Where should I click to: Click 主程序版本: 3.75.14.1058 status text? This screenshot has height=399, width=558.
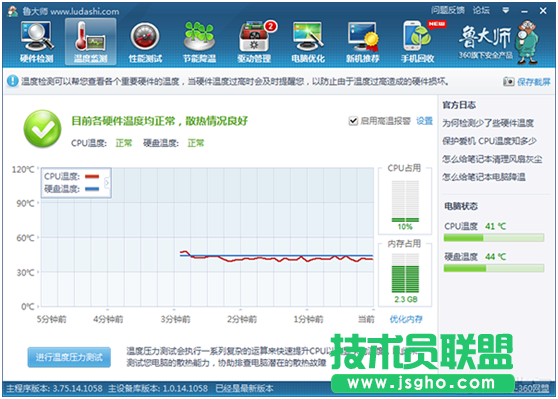[x=54, y=388]
